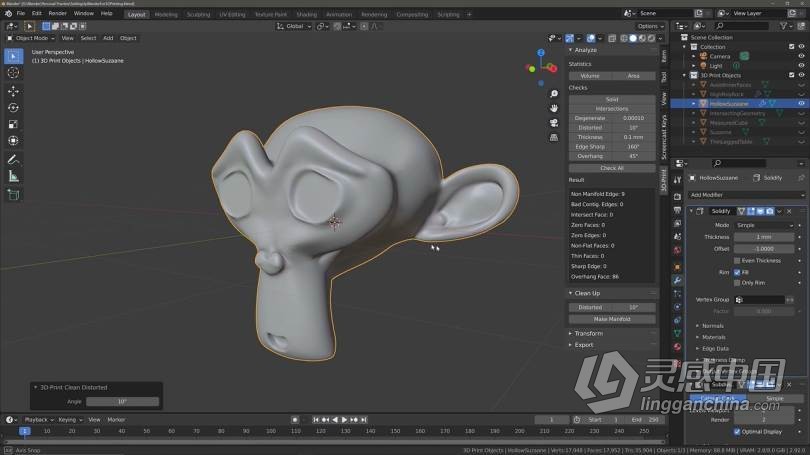The width and height of the screenshot is (810, 455).
Task: Hide the Light object in outliner
Action: coord(801,66)
